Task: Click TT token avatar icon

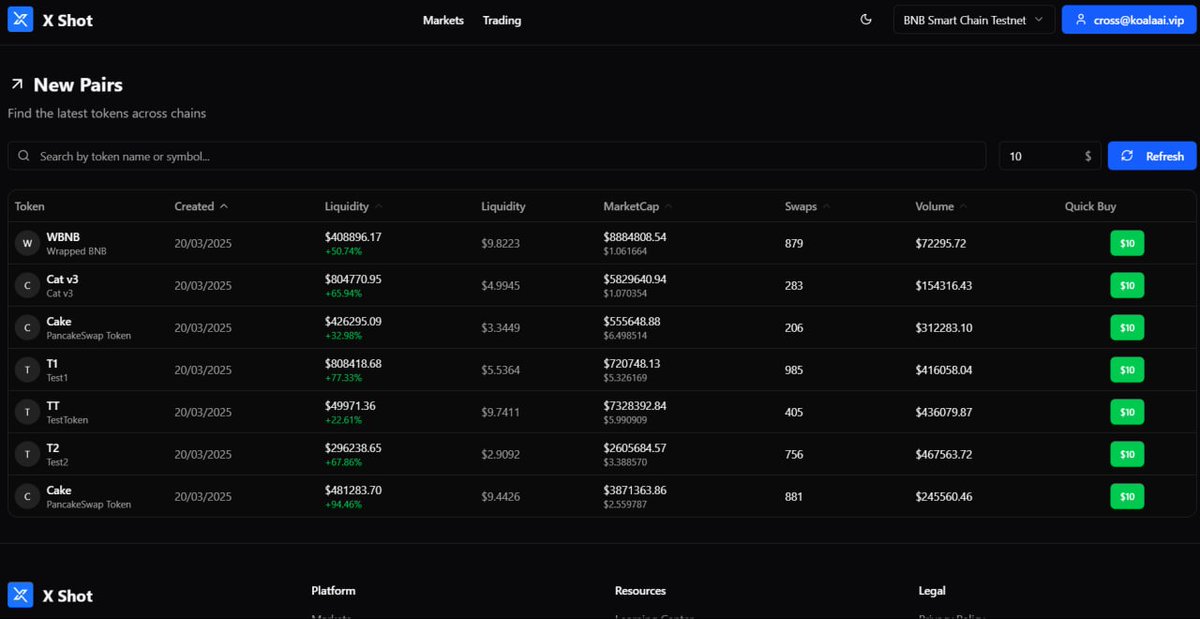Action: point(28,412)
